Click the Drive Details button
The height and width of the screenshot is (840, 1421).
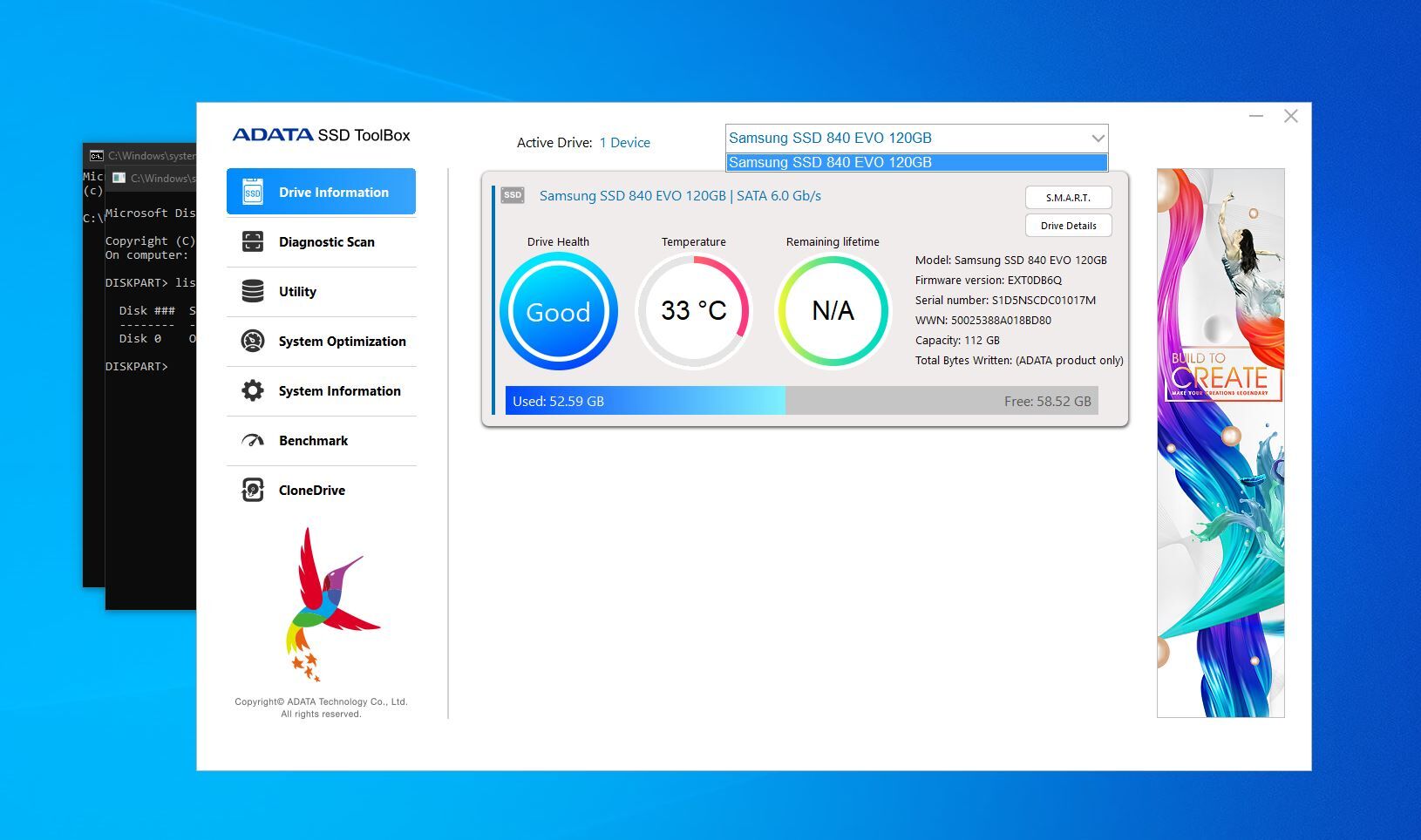tap(1068, 226)
